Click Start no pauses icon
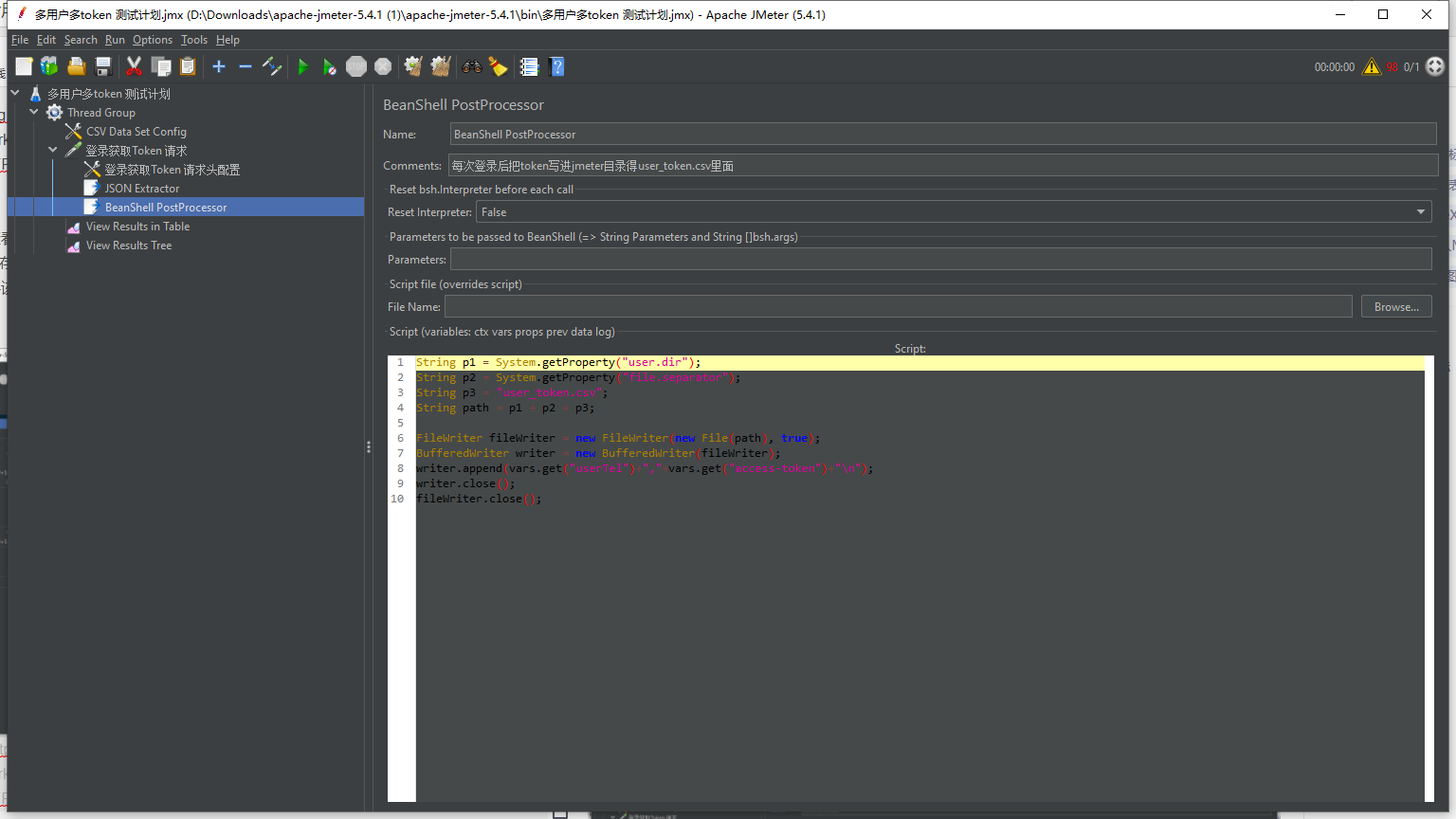Viewport: 1456px width, 819px height. tap(330, 66)
